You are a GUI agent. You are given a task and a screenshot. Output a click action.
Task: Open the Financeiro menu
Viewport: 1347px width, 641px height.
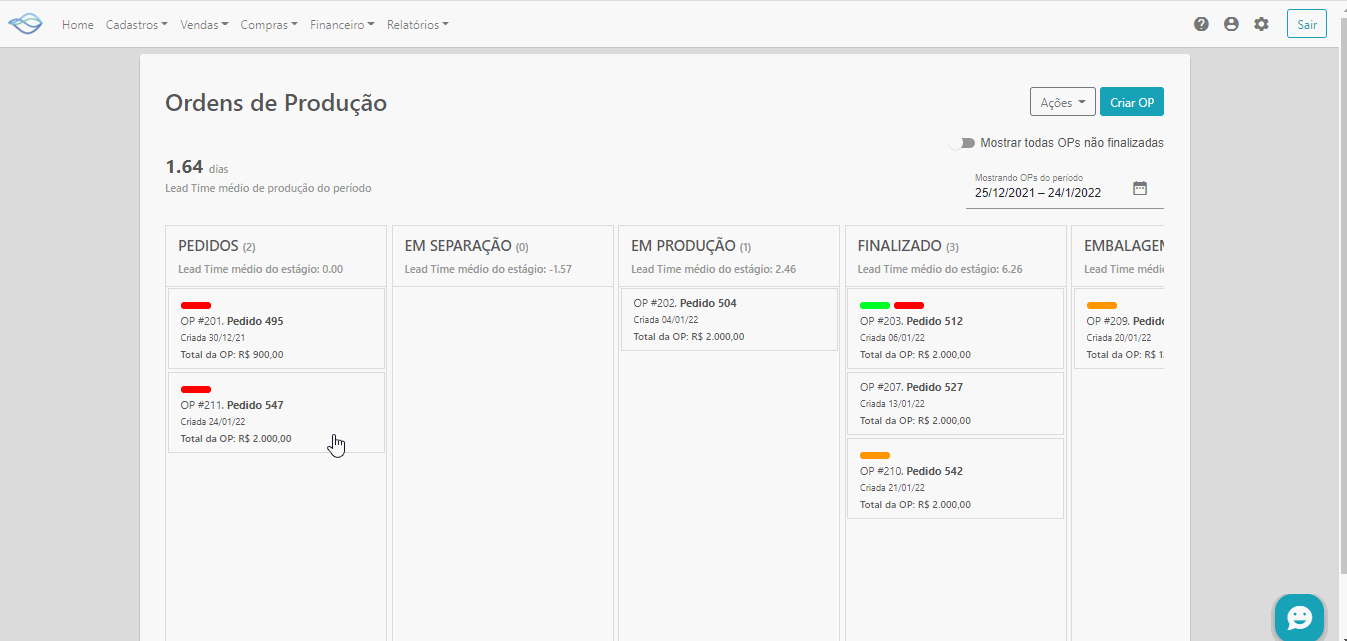pyautogui.click(x=342, y=24)
